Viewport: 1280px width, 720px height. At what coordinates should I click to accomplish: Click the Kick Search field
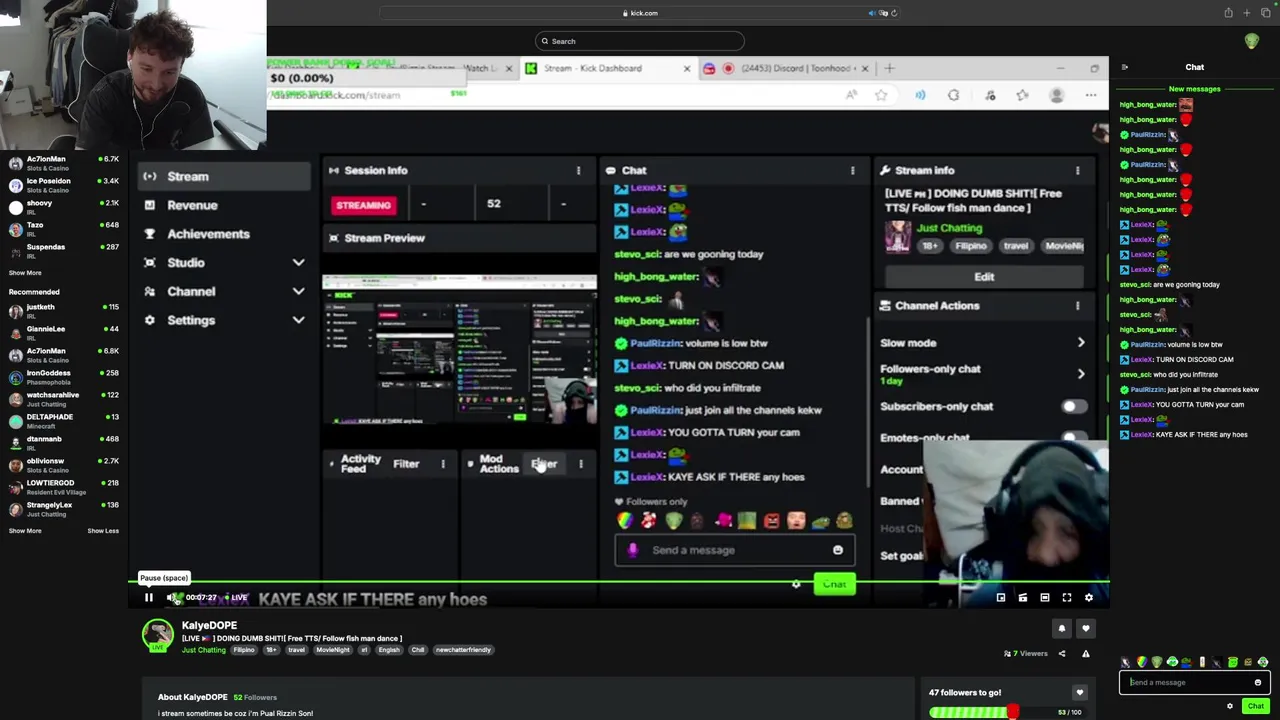point(640,41)
